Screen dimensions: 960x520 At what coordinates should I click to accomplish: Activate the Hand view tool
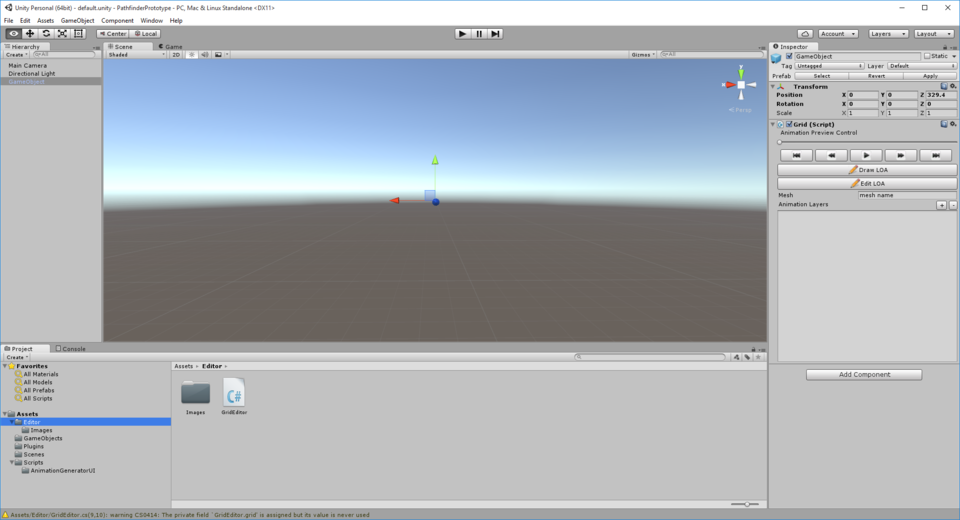[x=13, y=33]
